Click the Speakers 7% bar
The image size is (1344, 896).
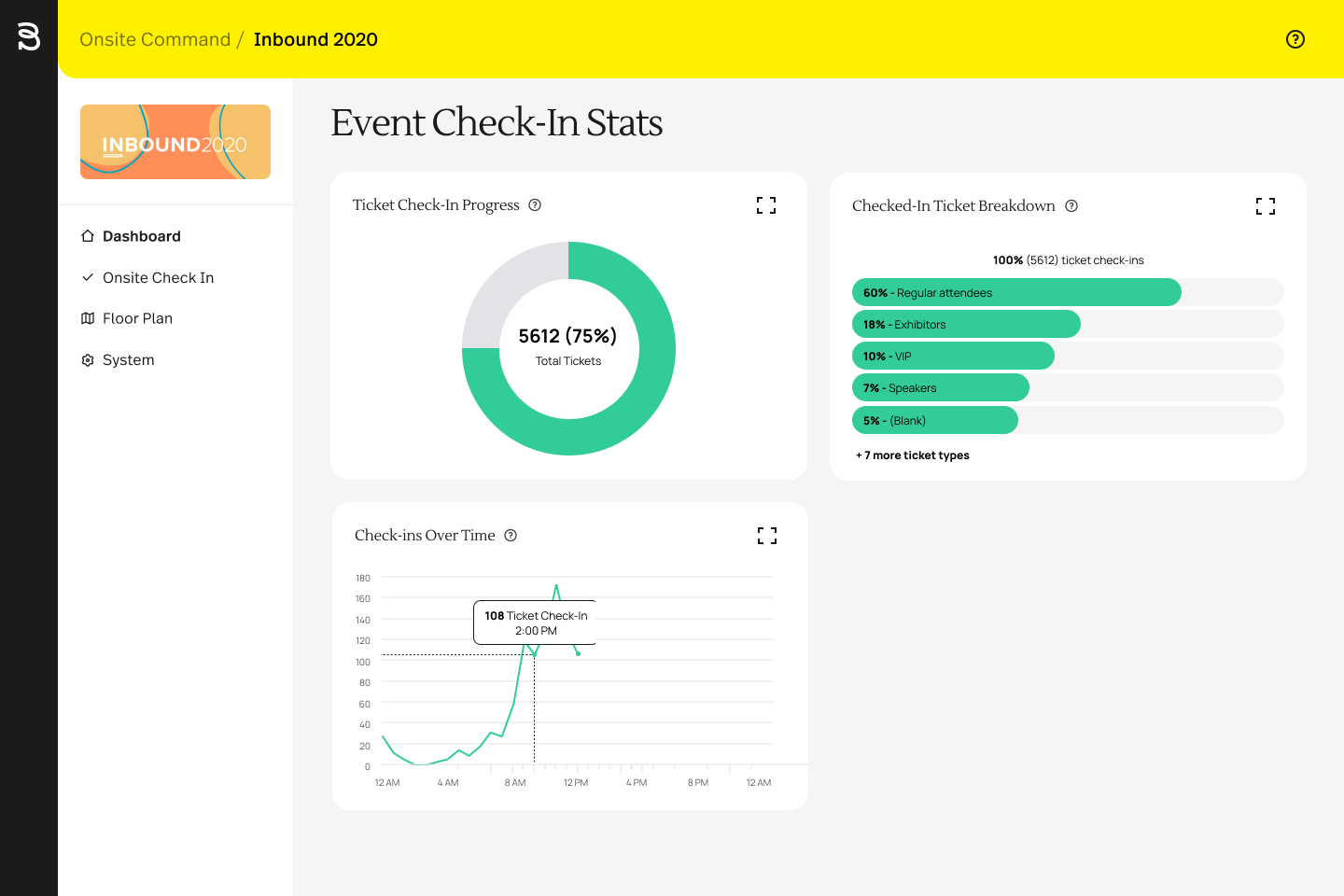941,387
